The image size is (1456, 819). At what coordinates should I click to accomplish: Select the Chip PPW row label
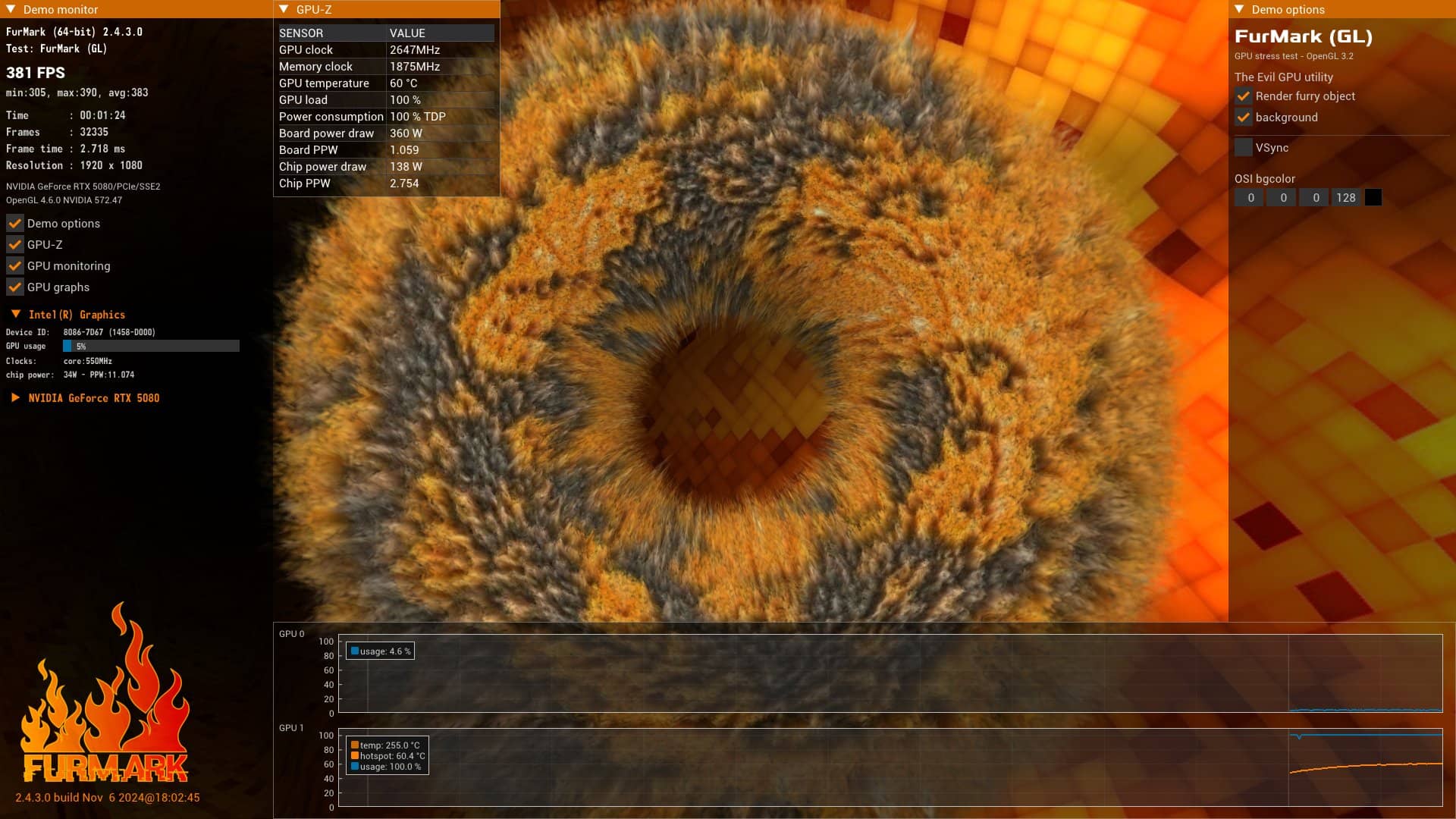click(x=305, y=184)
